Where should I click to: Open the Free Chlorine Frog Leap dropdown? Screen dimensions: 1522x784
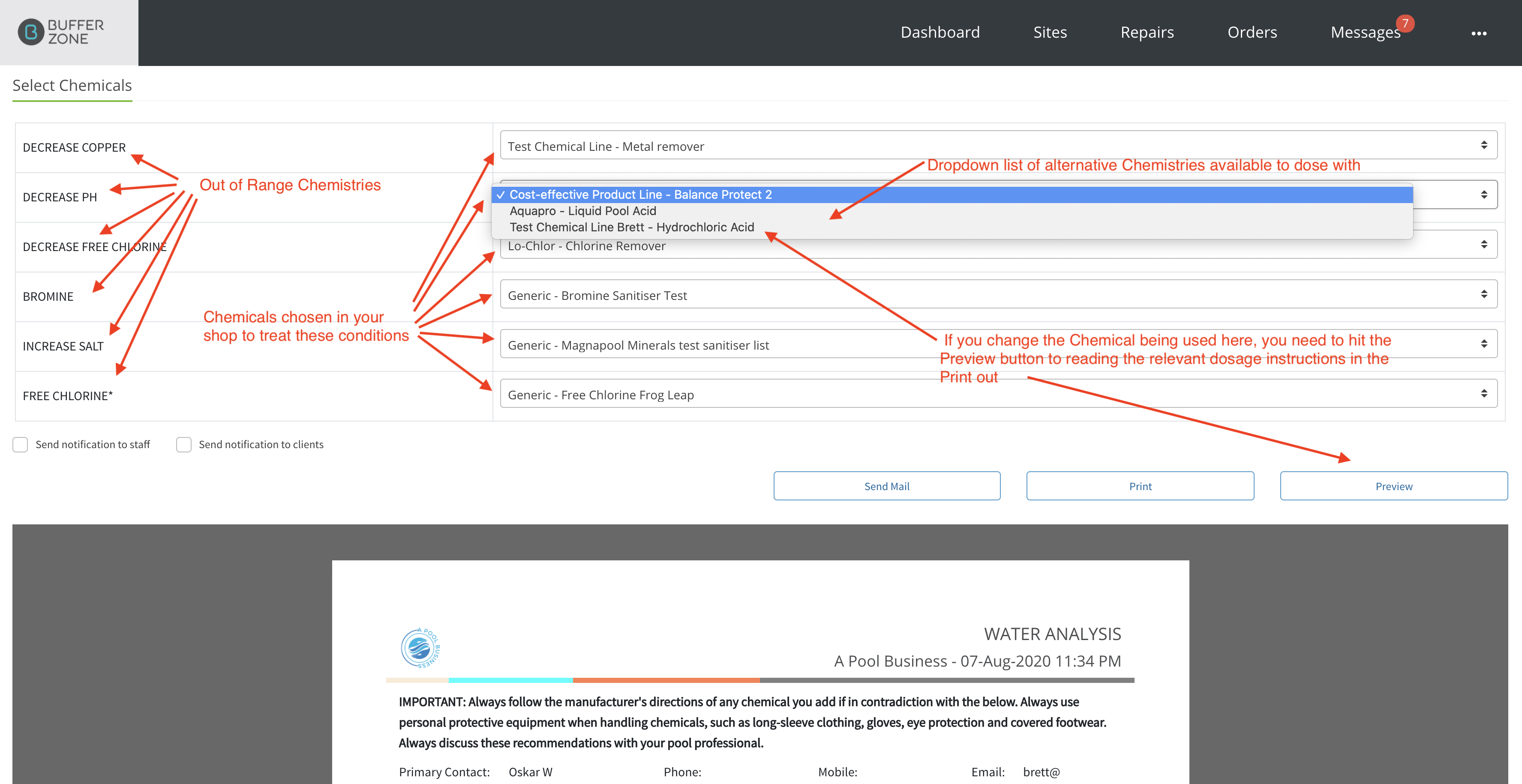coord(999,393)
